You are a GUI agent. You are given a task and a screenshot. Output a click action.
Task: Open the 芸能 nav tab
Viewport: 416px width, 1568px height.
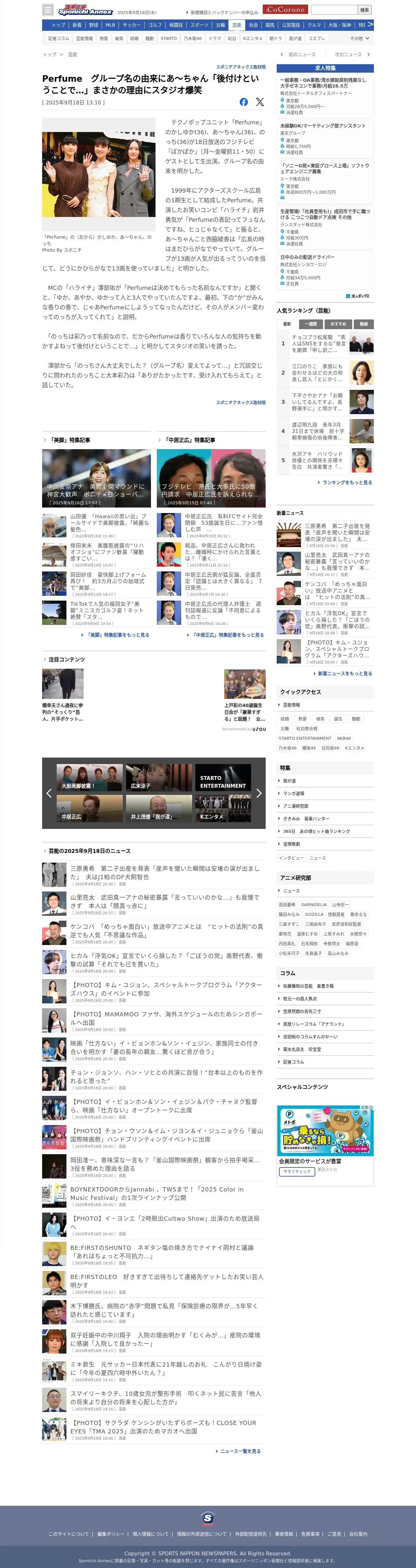[x=237, y=25]
